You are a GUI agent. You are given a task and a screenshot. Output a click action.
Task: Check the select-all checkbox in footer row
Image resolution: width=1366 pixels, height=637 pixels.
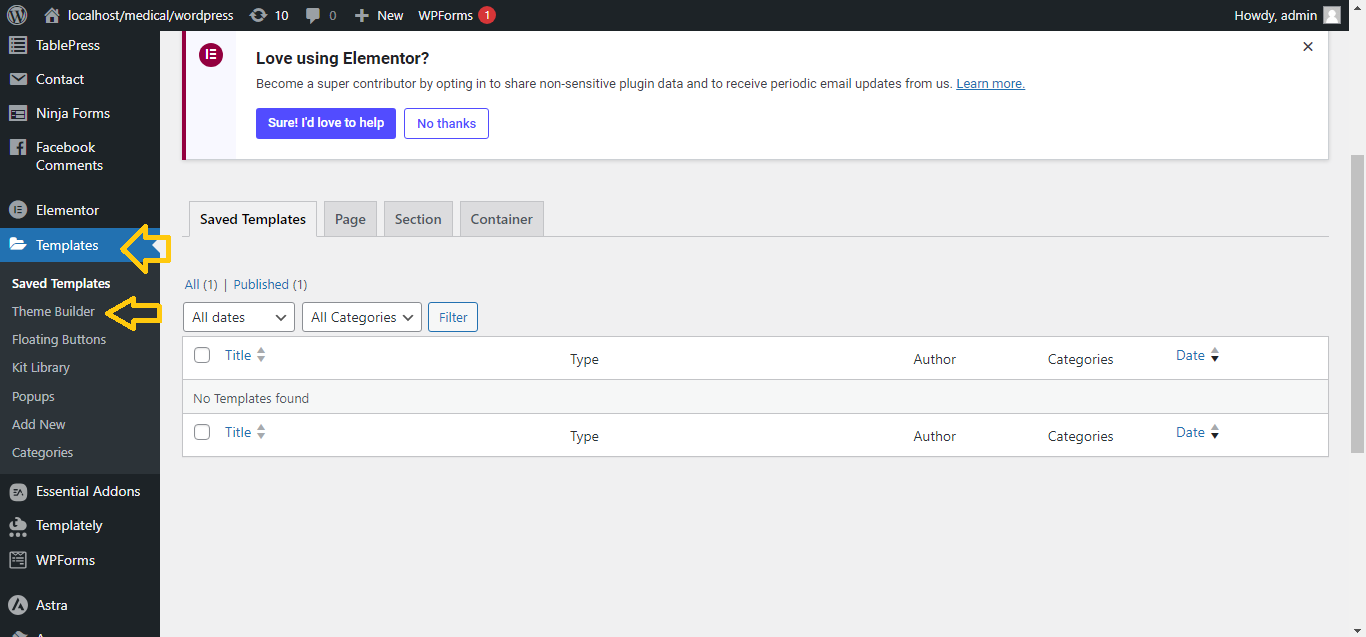tap(202, 432)
